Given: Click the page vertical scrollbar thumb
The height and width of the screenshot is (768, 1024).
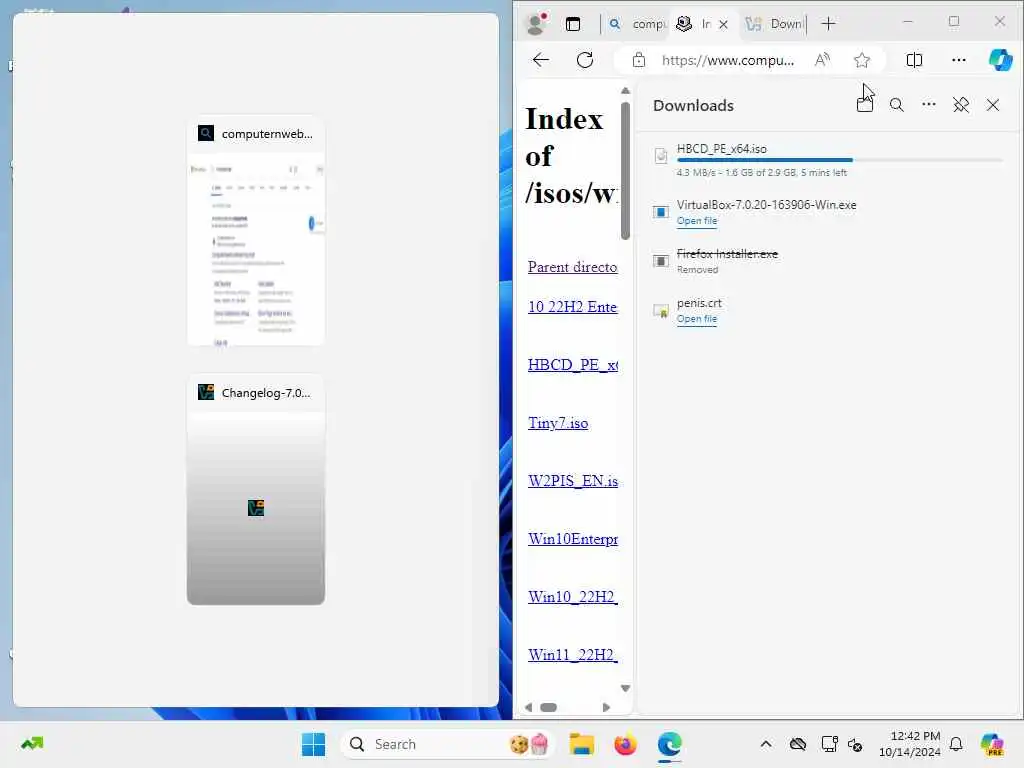Looking at the screenshot, I should coord(625,171).
